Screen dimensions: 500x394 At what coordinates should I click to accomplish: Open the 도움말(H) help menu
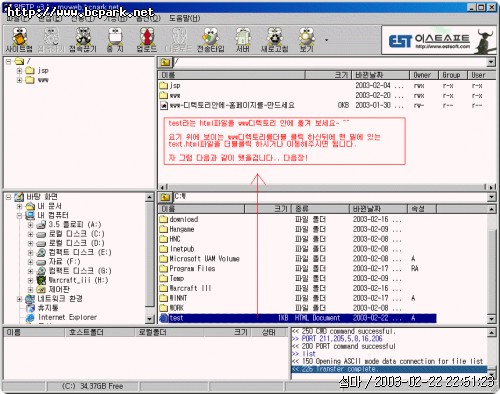point(184,18)
